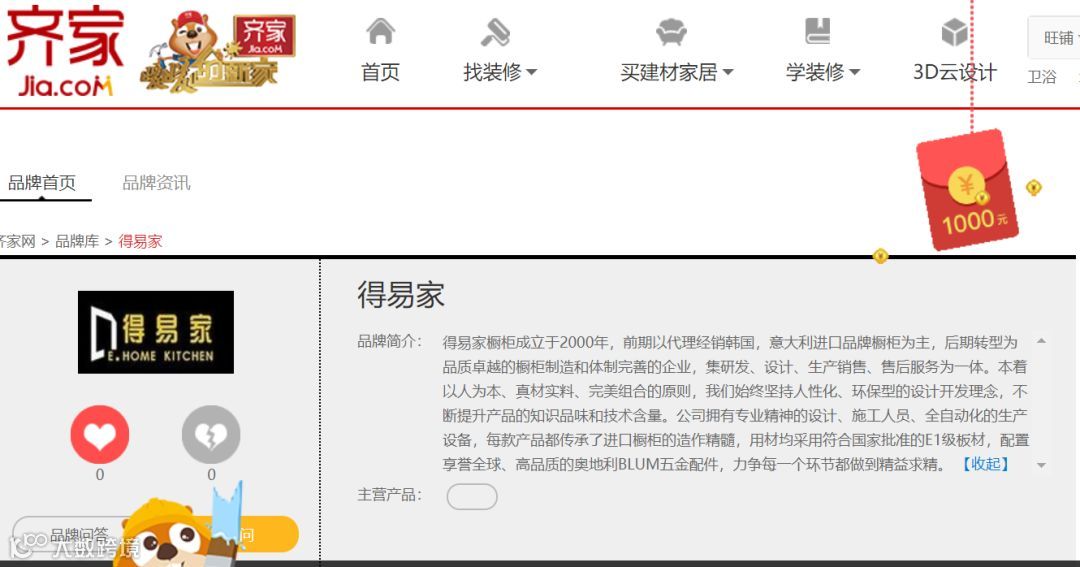Click the book icon above 学装修
Screen dimensions: 1080x567
818,31
